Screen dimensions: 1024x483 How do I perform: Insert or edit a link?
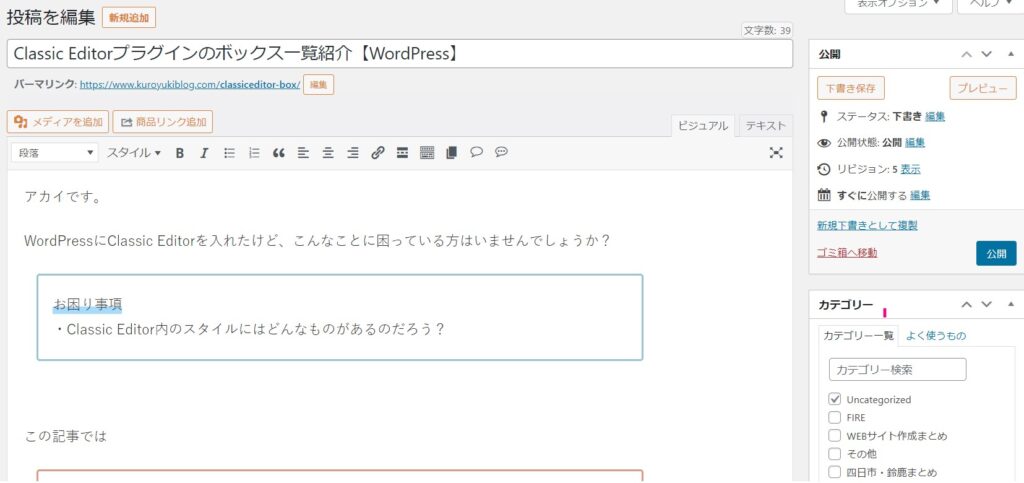pos(377,153)
